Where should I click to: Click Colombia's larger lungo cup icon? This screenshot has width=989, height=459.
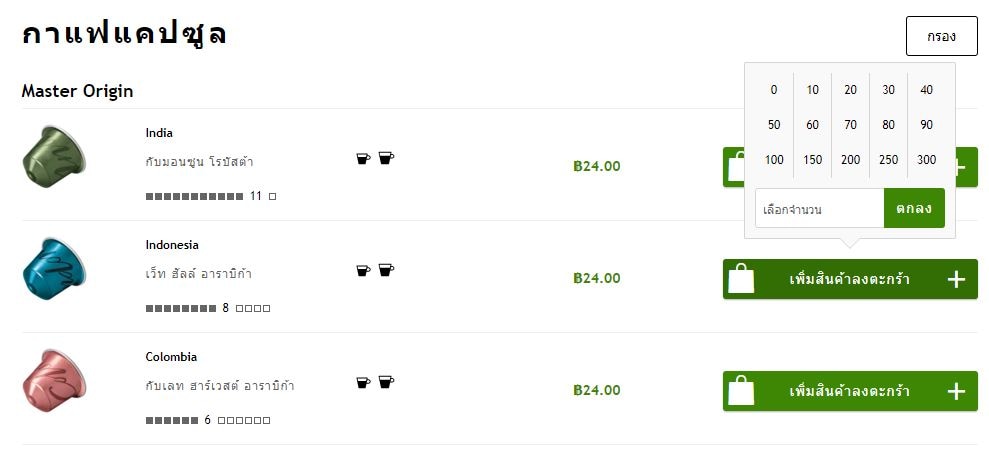pos(386,381)
